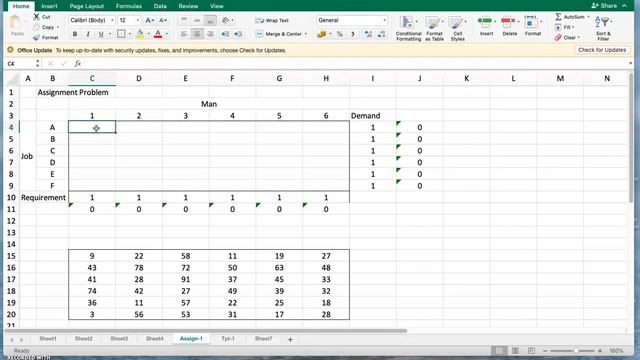Toggle Underline formatting
Viewport: 640px width, 360px height.
(x=101, y=34)
